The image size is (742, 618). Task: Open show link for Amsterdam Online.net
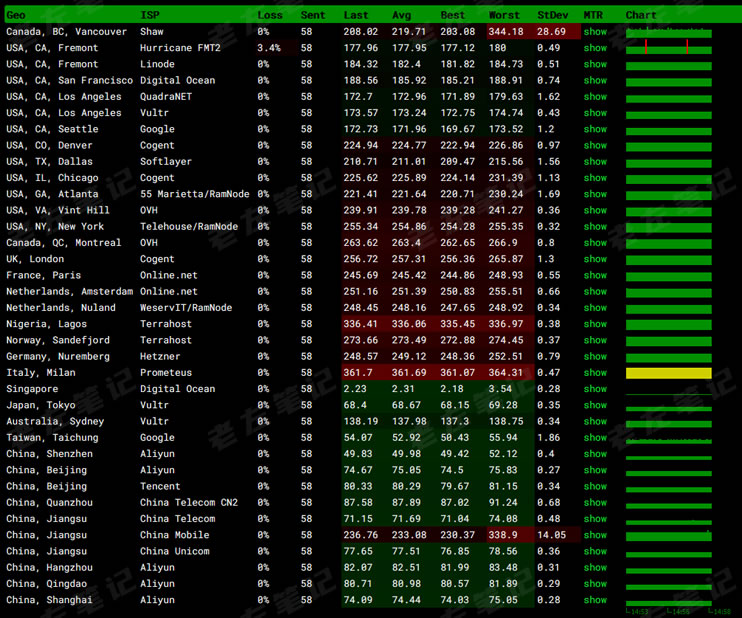click(x=595, y=291)
